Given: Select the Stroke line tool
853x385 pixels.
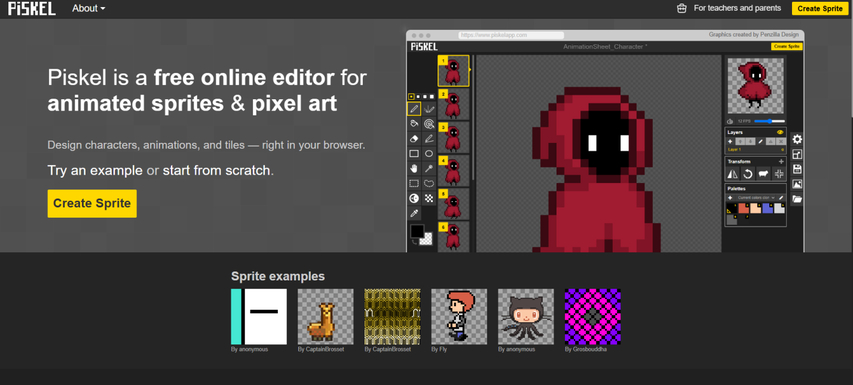Looking at the screenshot, I should tap(429, 139).
